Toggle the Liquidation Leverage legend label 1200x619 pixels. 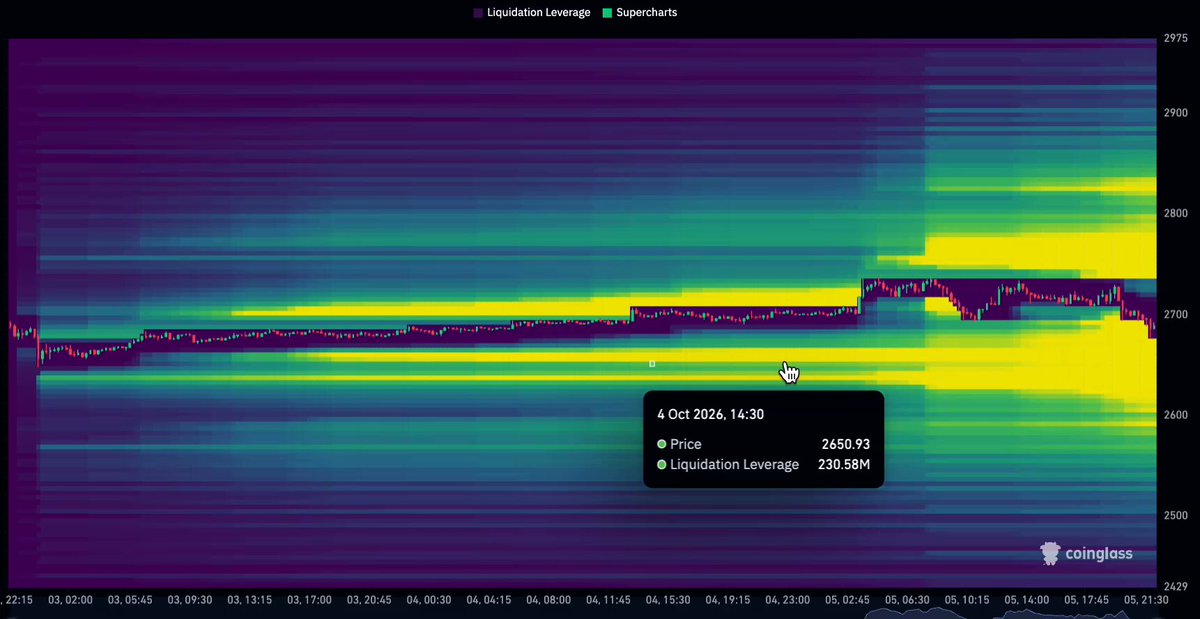538,13
